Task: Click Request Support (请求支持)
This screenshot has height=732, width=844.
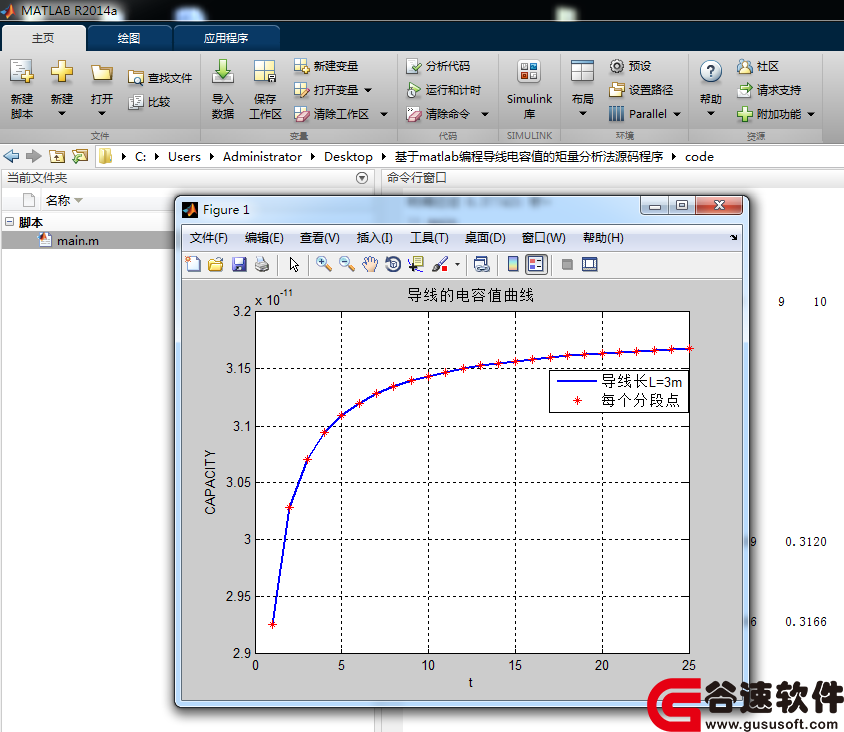Action: click(x=769, y=90)
